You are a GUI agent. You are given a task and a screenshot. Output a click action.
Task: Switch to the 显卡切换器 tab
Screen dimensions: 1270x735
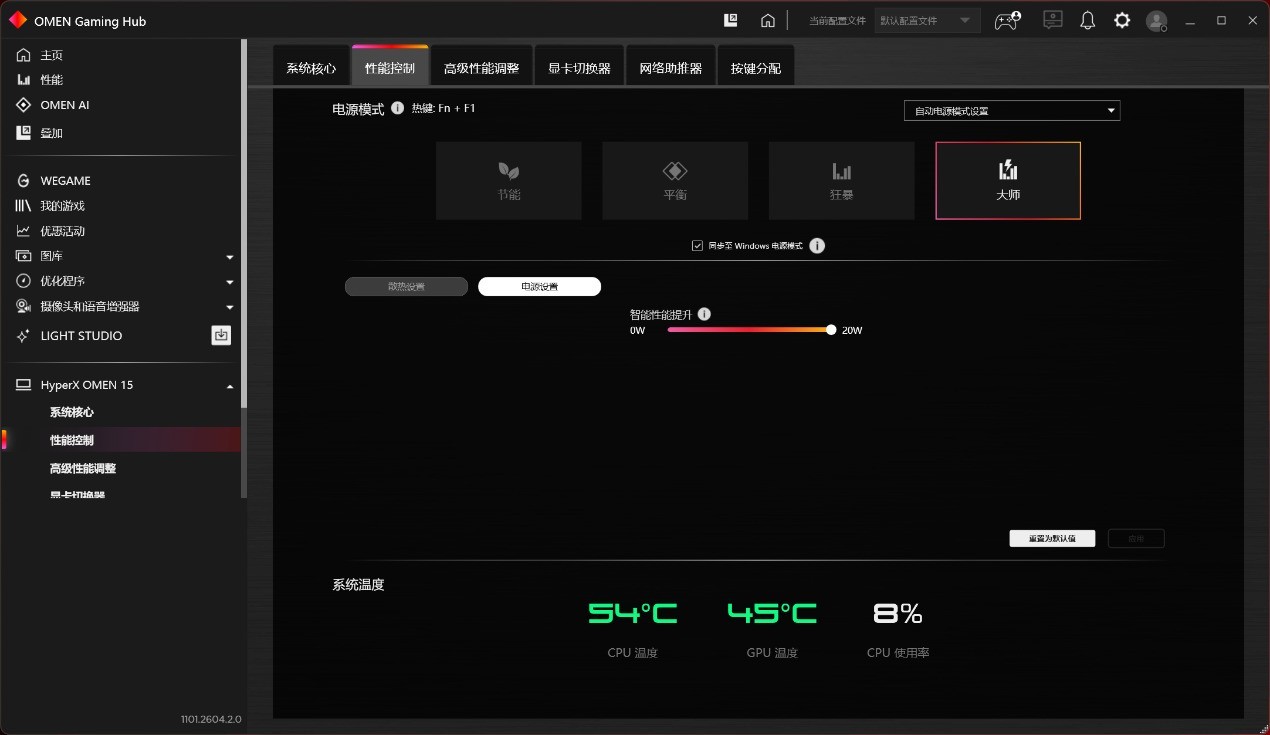point(579,68)
